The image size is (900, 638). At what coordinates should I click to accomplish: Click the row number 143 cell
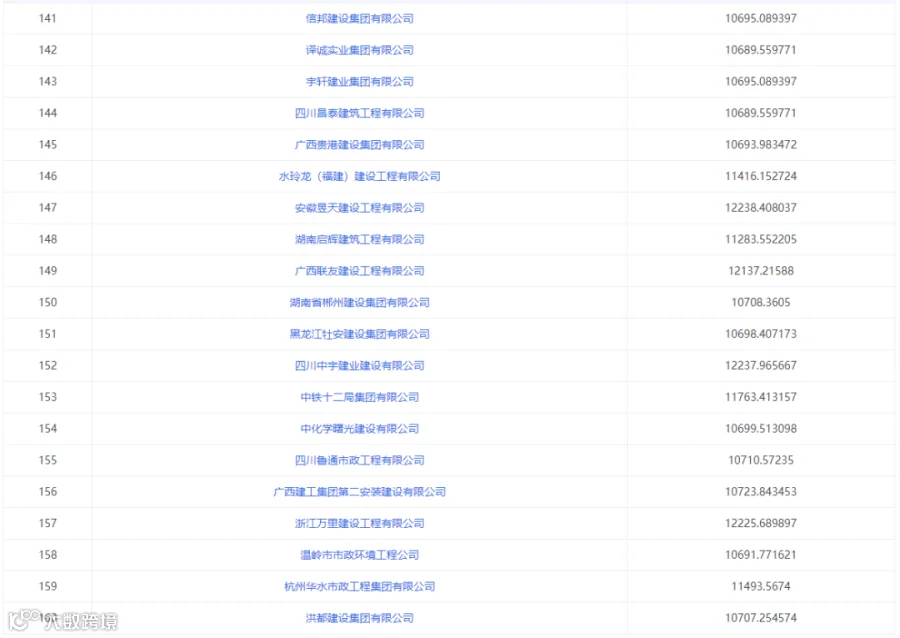(x=48, y=81)
